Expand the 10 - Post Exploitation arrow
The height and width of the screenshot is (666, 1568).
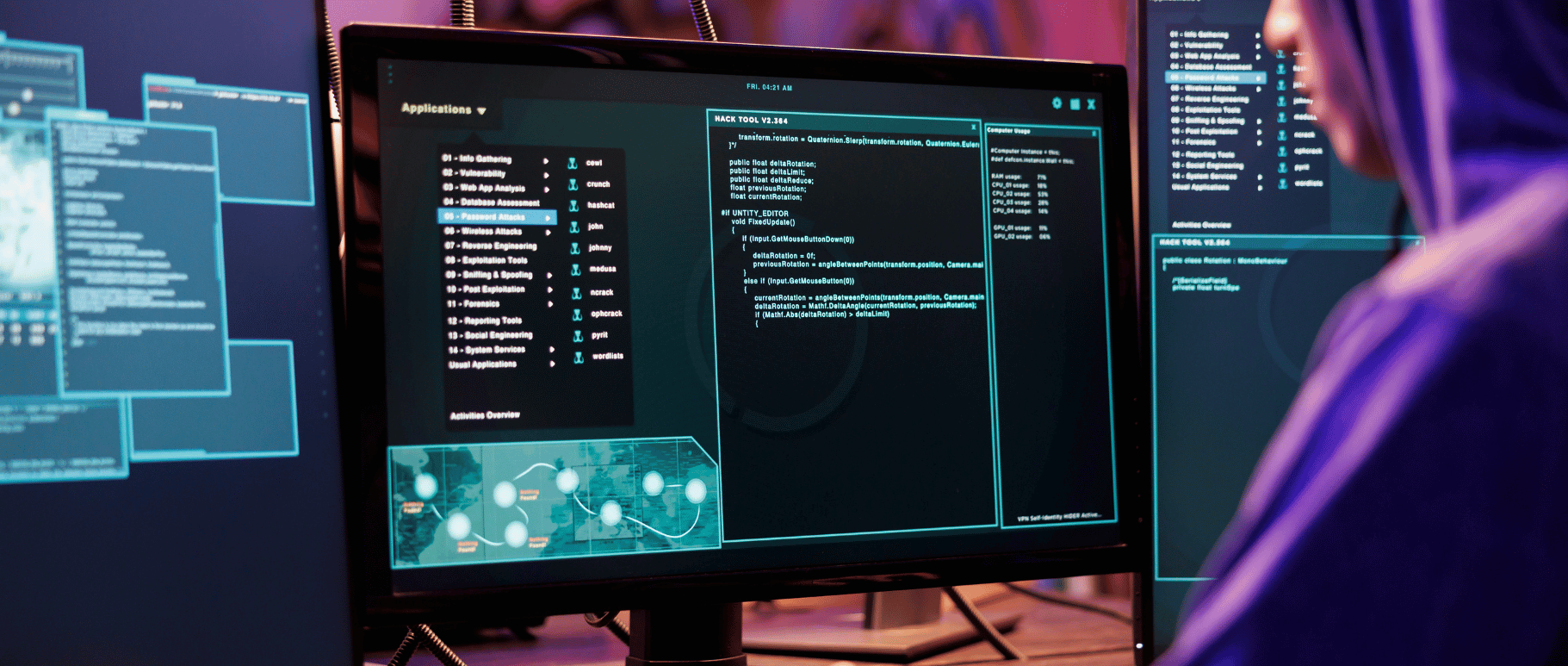click(549, 290)
